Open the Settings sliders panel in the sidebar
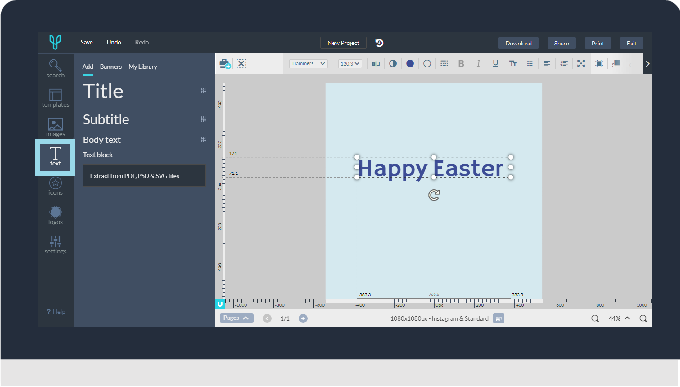The image size is (680, 387). click(56, 244)
